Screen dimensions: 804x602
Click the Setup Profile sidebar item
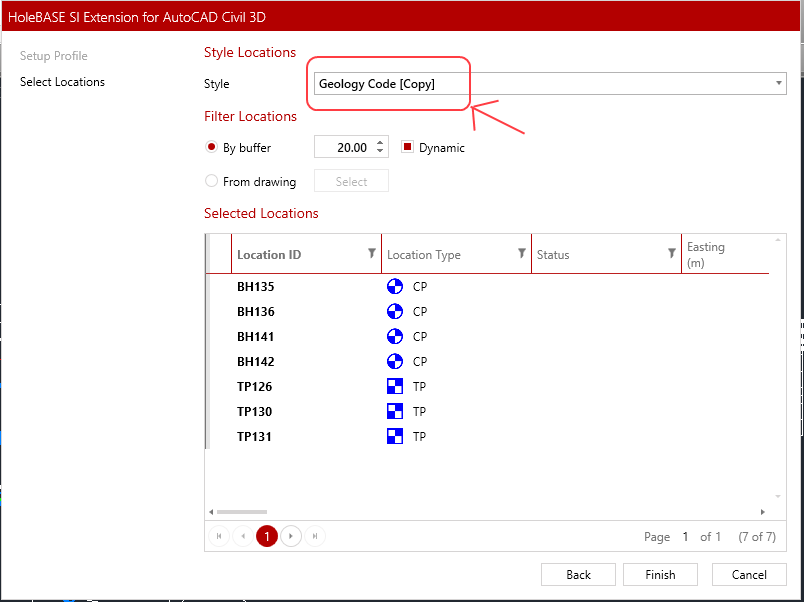[x=53, y=56]
